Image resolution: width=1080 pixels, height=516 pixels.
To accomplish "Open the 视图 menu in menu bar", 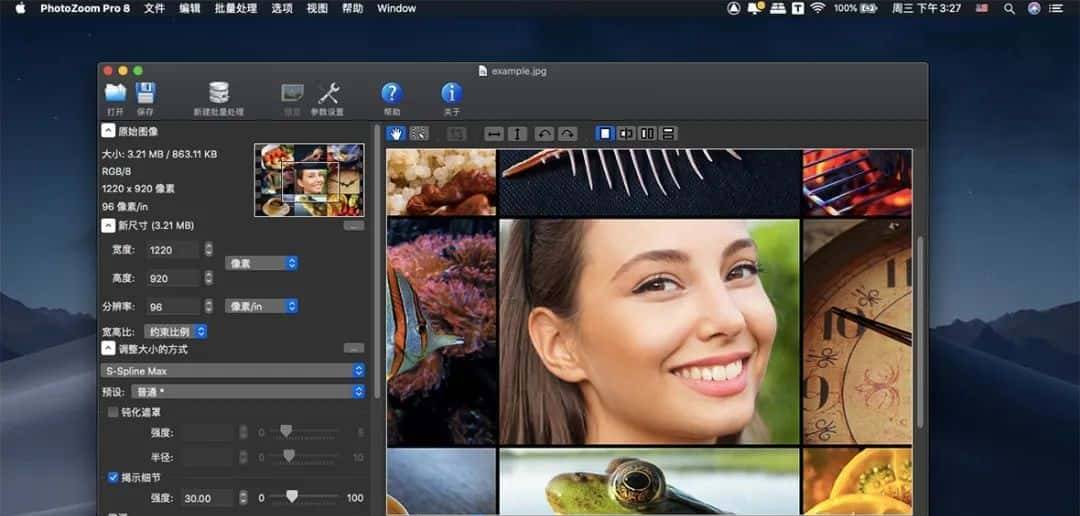I will click(x=317, y=8).
